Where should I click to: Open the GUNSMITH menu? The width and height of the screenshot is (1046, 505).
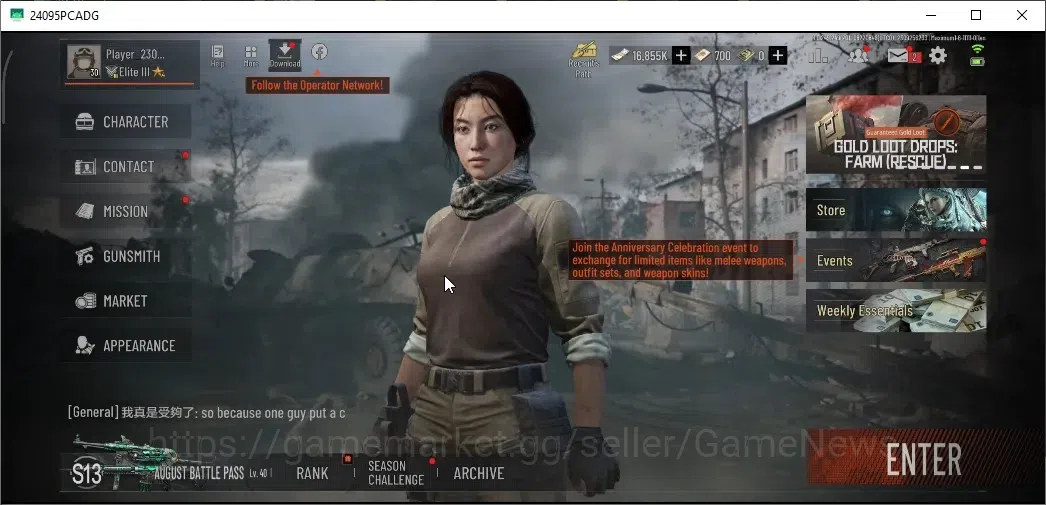(125, 256)
